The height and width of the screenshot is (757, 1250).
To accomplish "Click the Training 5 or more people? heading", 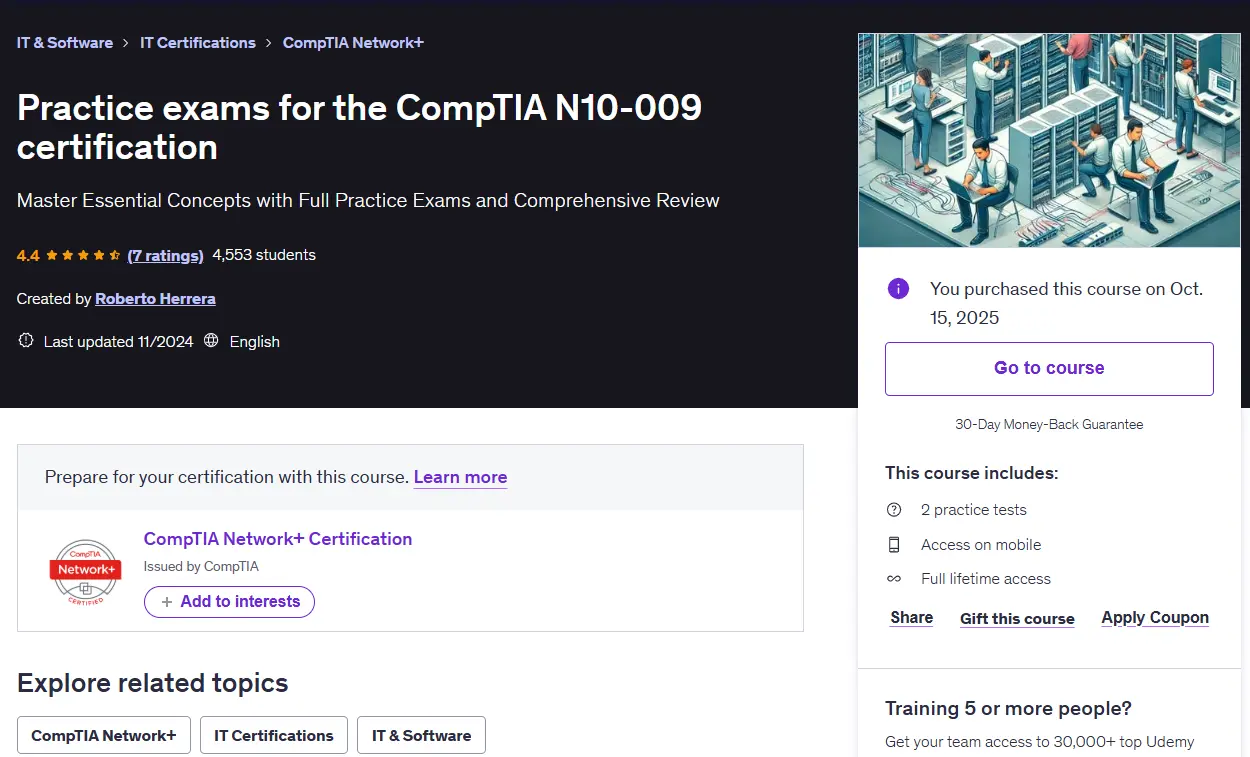I will click(1008, 709).
